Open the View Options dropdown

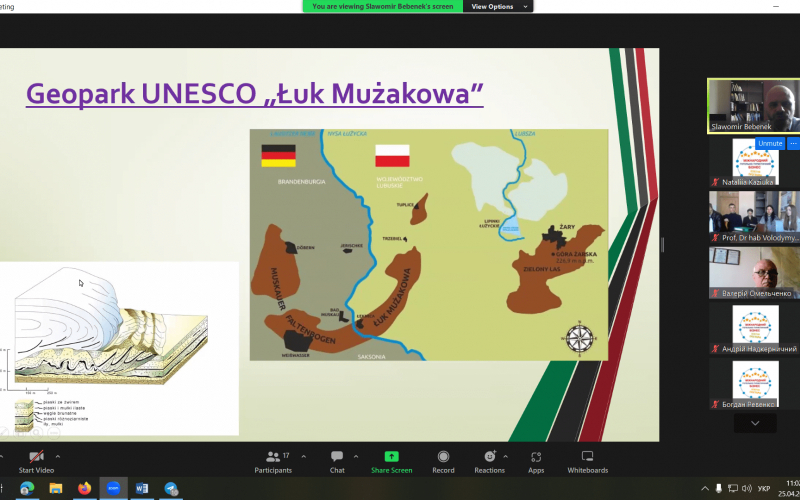point(498,6)
